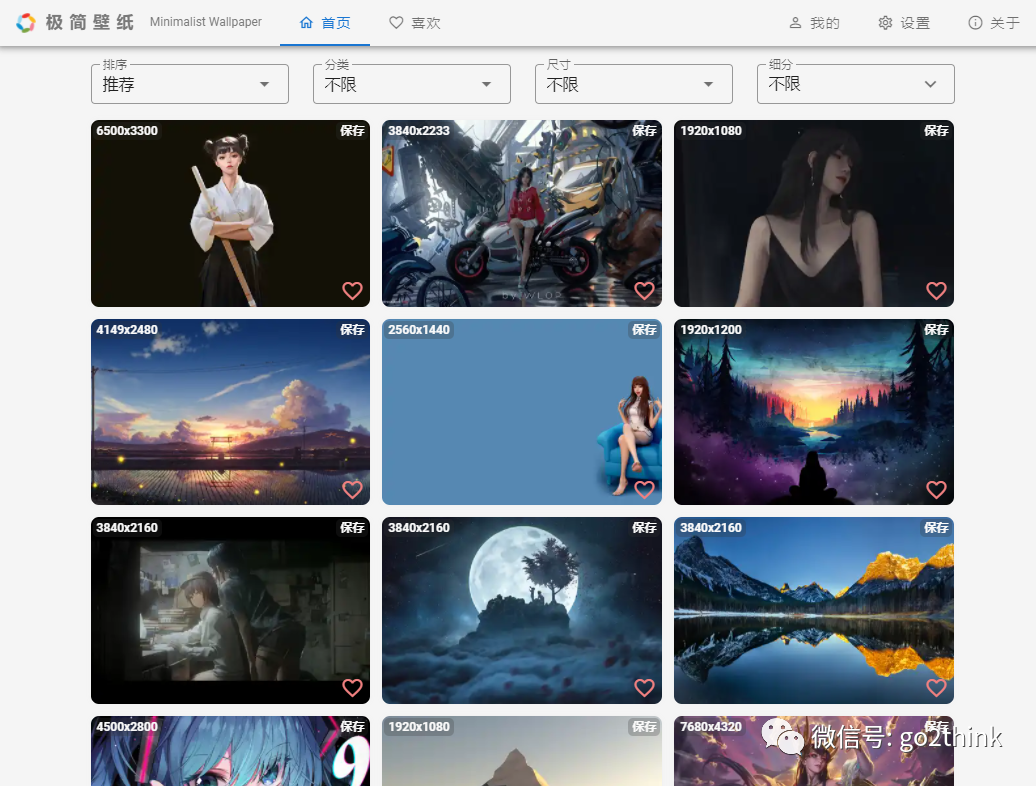
Task: Click the Minimalist Wallpaper subtitle
Action: [x=205, y=22]
